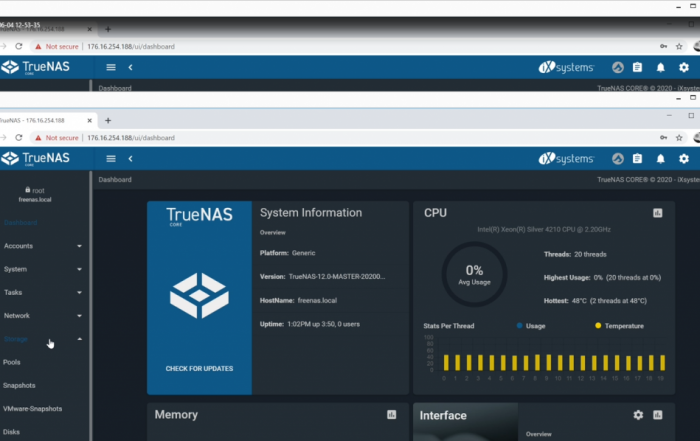Expand the System menu

pos(42,269)
